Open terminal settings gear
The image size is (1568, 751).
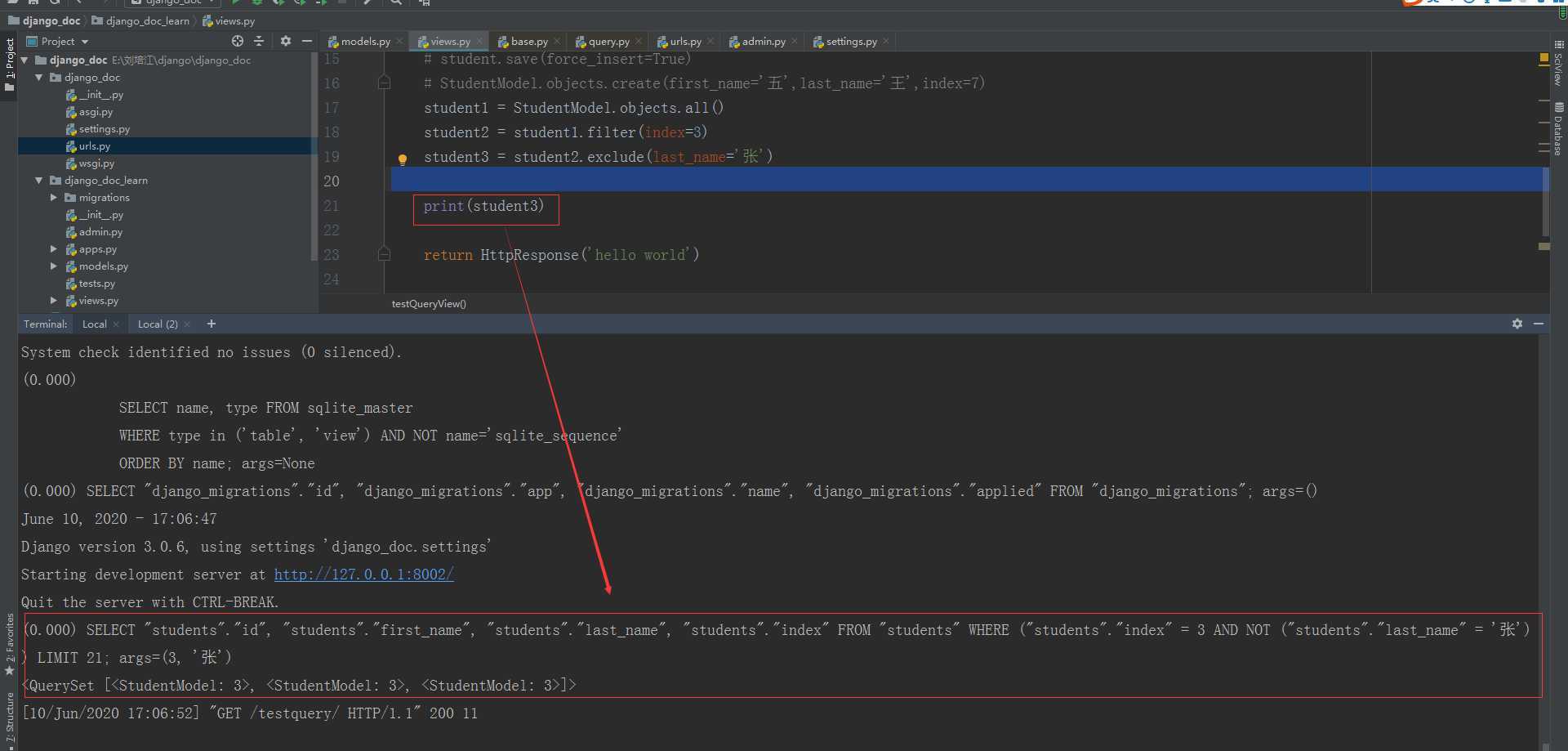(1517, 324)
